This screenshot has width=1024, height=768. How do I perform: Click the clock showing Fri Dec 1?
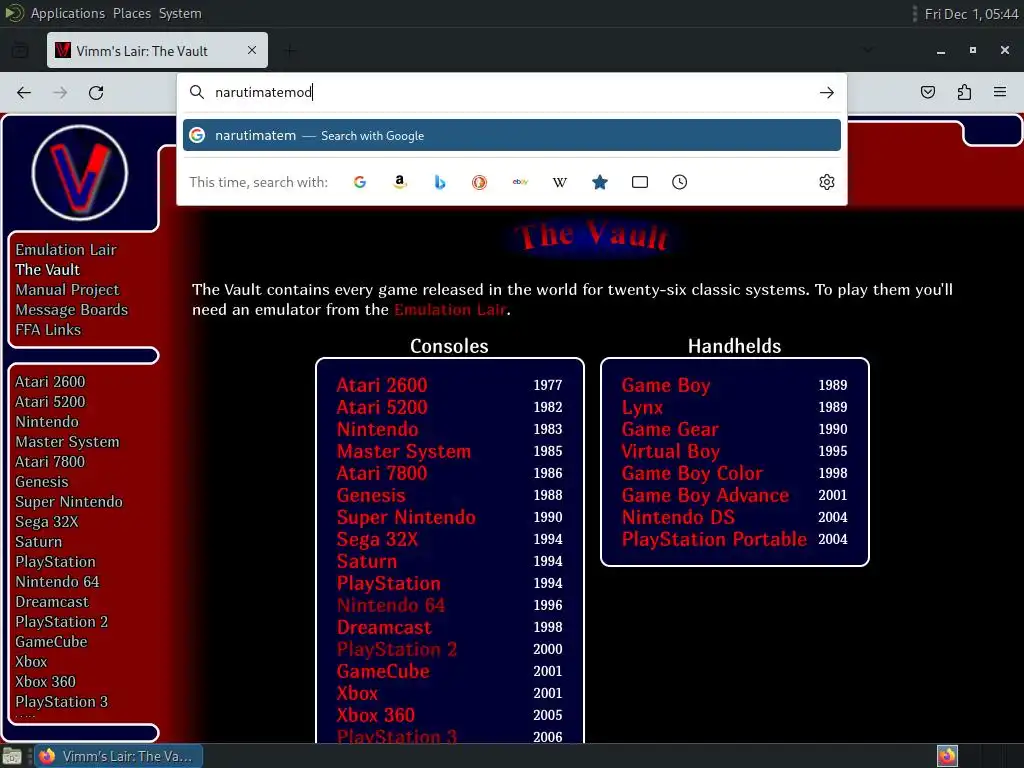tap(971, 14)
